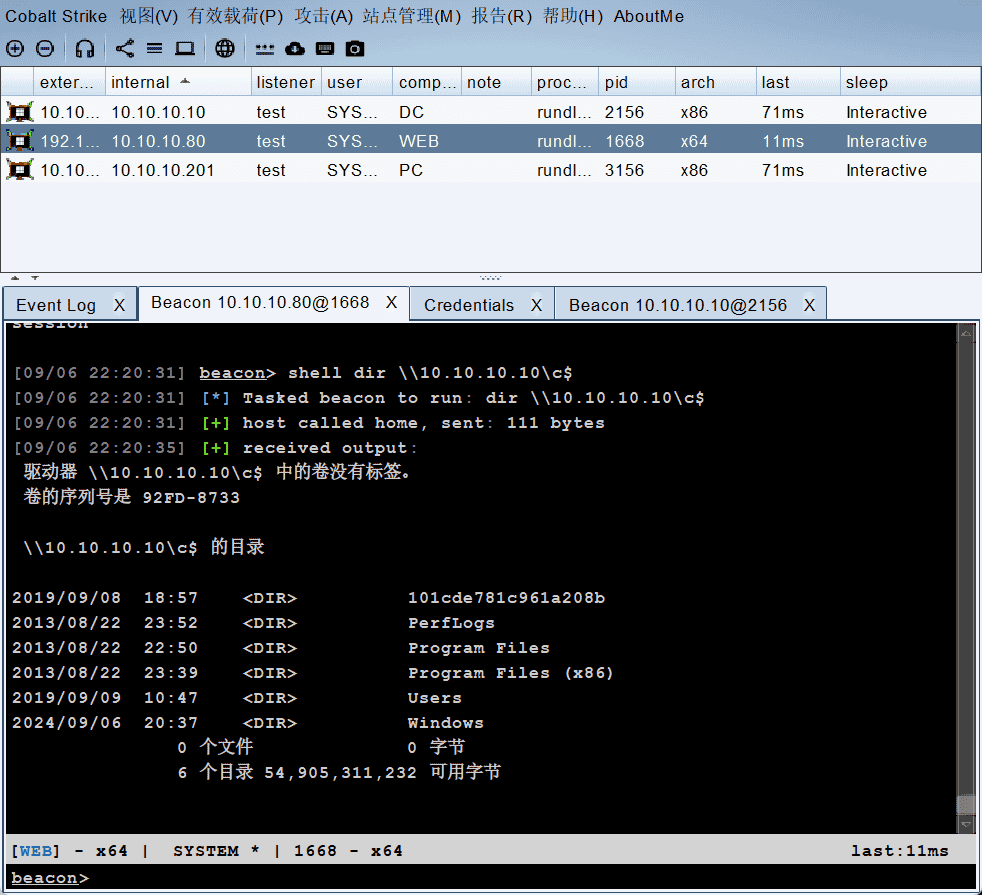
Task: Open downloads via cloud download icon
Action: click(x=295, y=48)
